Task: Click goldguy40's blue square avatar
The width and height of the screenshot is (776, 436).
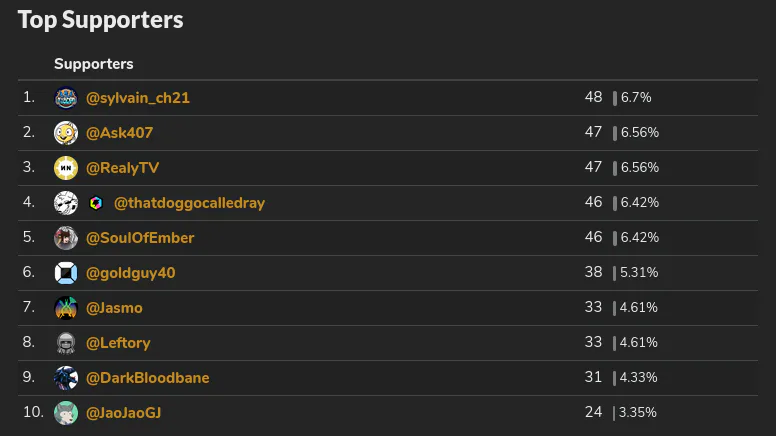Action: (66, 273)
